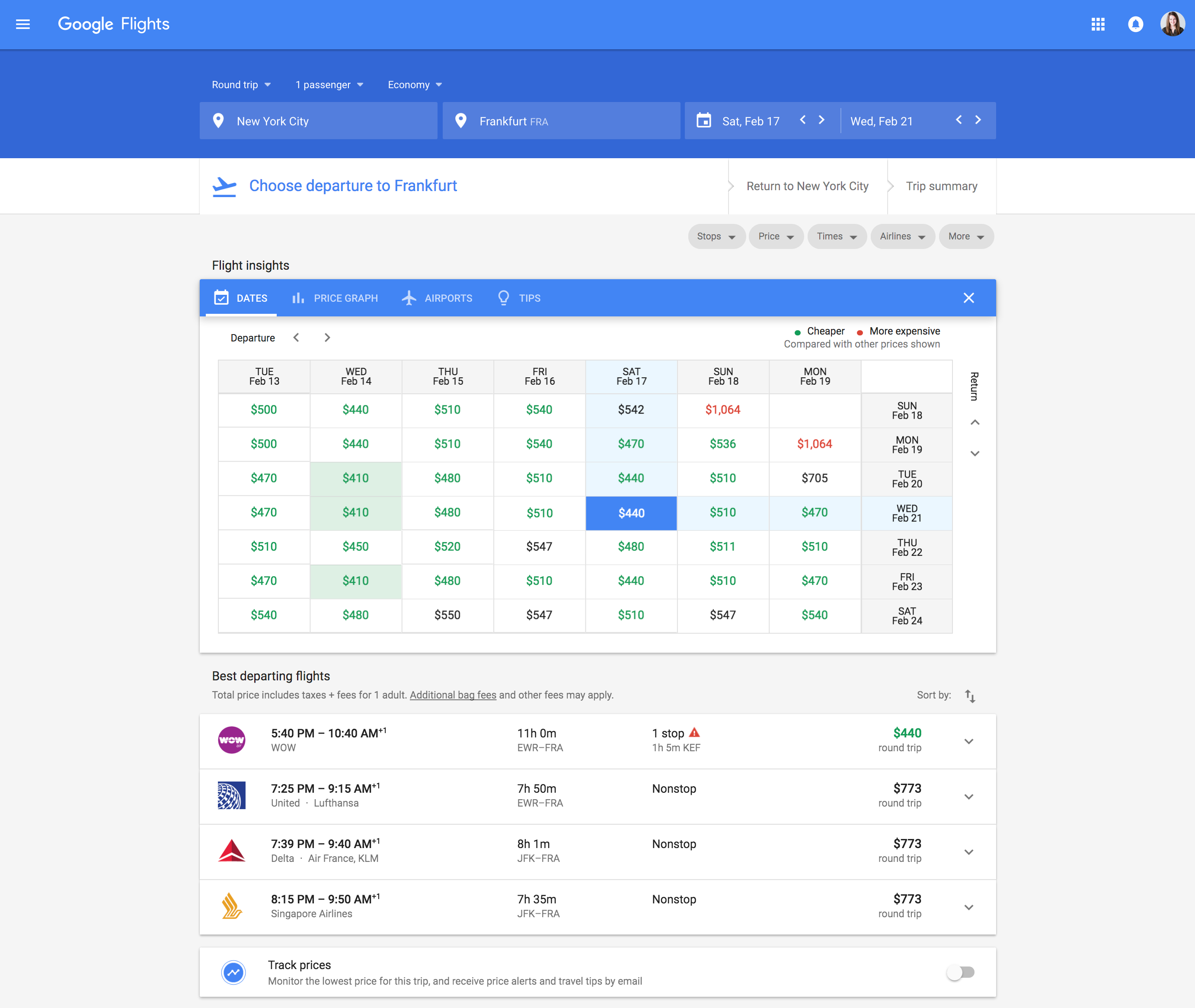Show next departure dates in grid
The width and height of the screenshot is (1195, 1008).
coord(327,338)
